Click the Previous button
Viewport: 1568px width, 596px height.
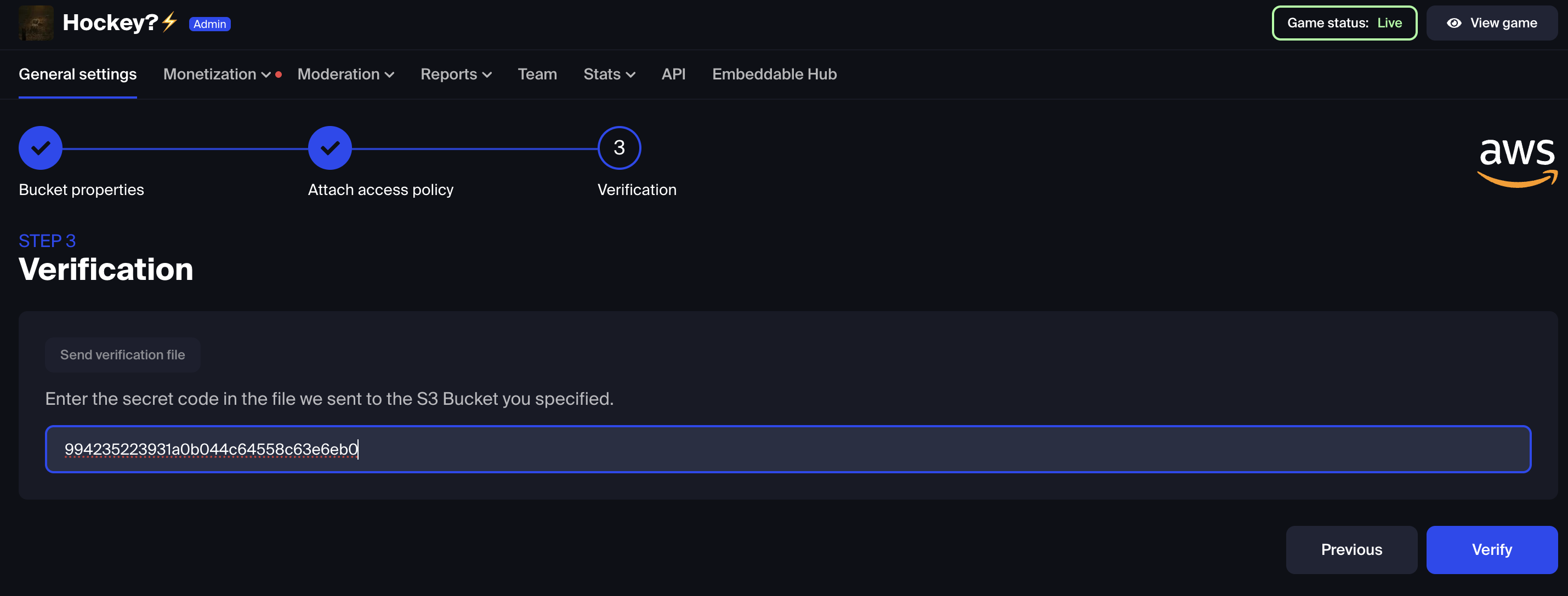1352,549
